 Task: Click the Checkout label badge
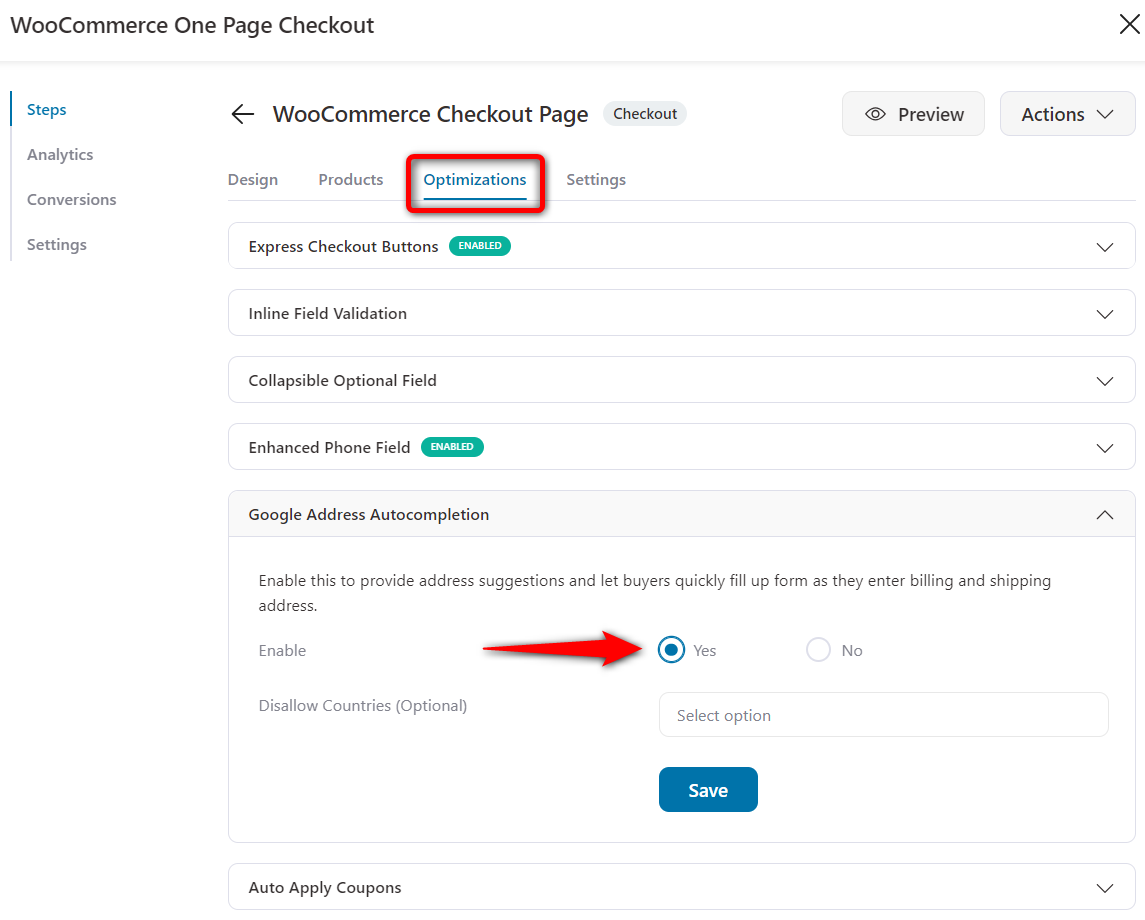[x=645, y=114]
